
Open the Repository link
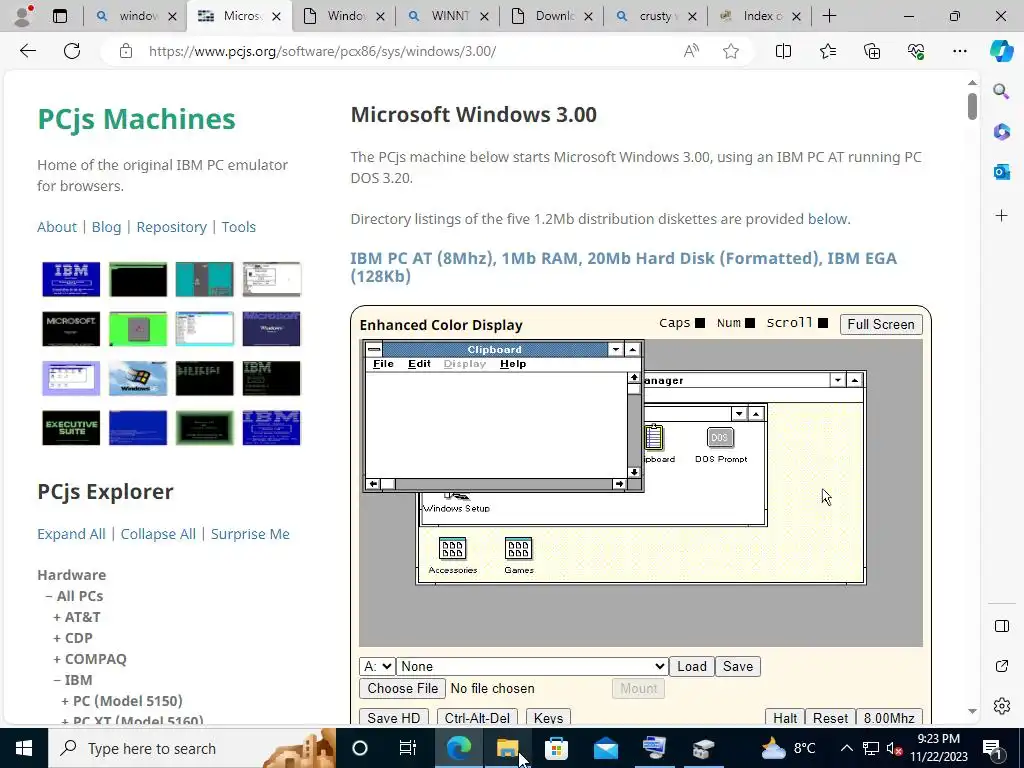click(171, 227)
